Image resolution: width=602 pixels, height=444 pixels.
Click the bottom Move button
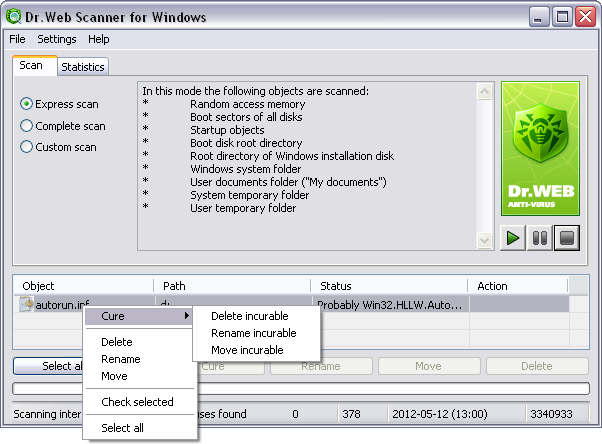click(429, 366)
